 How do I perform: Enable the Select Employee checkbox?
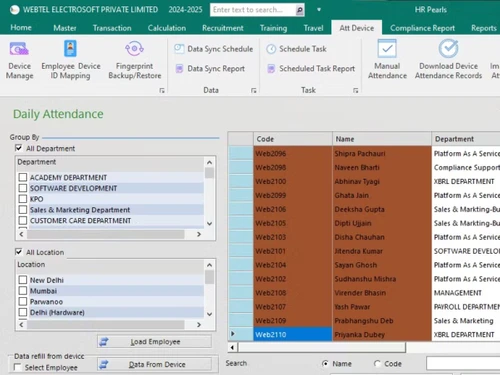[17, 367]
